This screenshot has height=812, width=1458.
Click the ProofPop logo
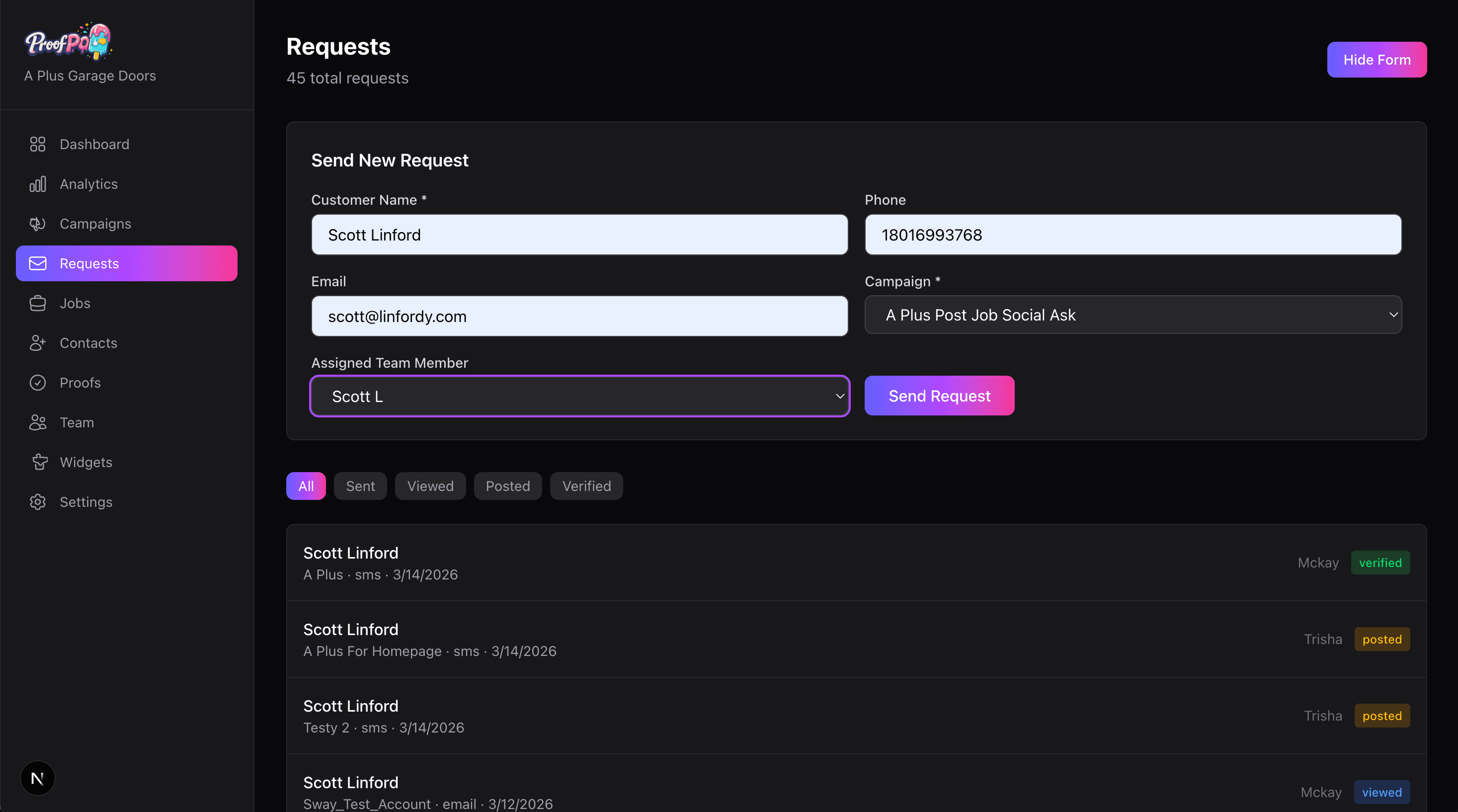point(68,41)
